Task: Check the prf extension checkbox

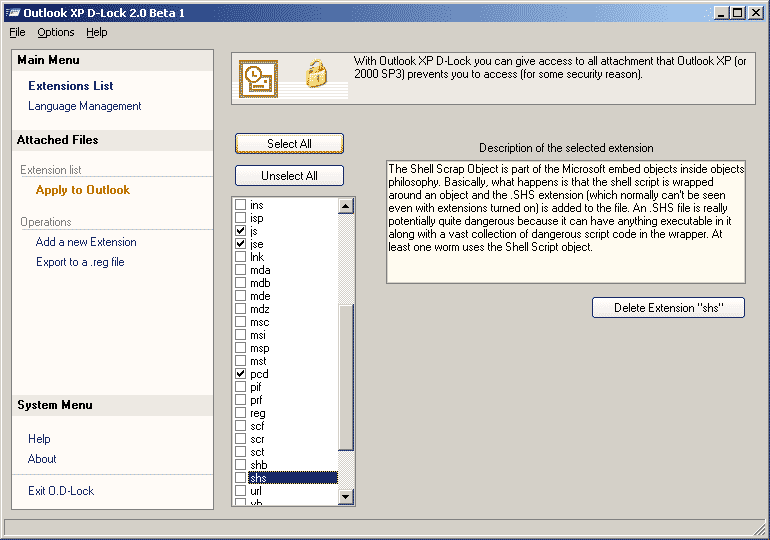Action: (x=240, y=400)
